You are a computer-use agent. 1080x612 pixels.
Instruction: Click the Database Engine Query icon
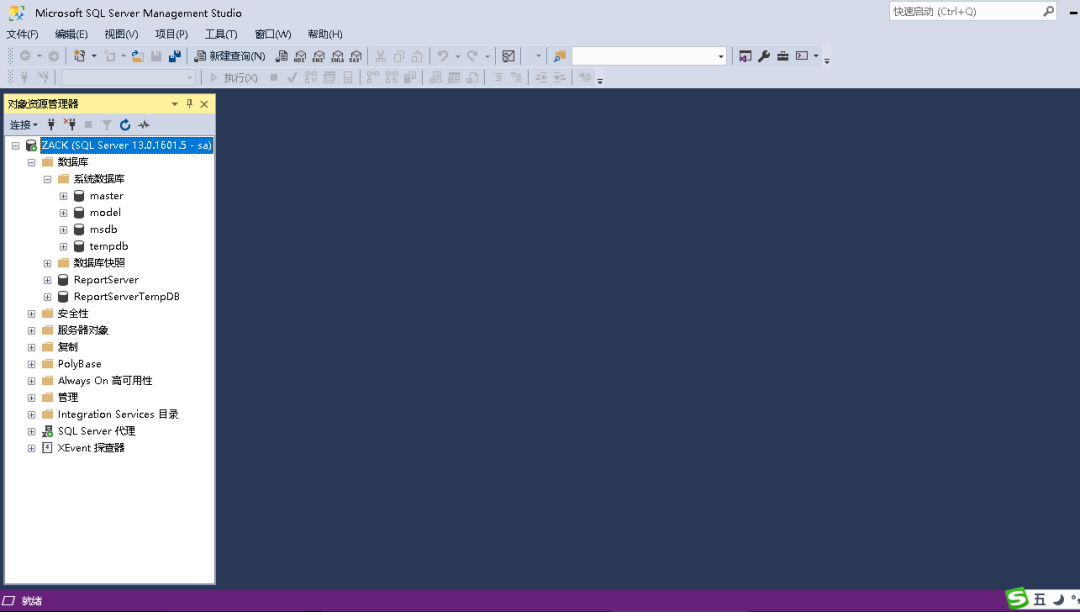click(x=282, y=56)
